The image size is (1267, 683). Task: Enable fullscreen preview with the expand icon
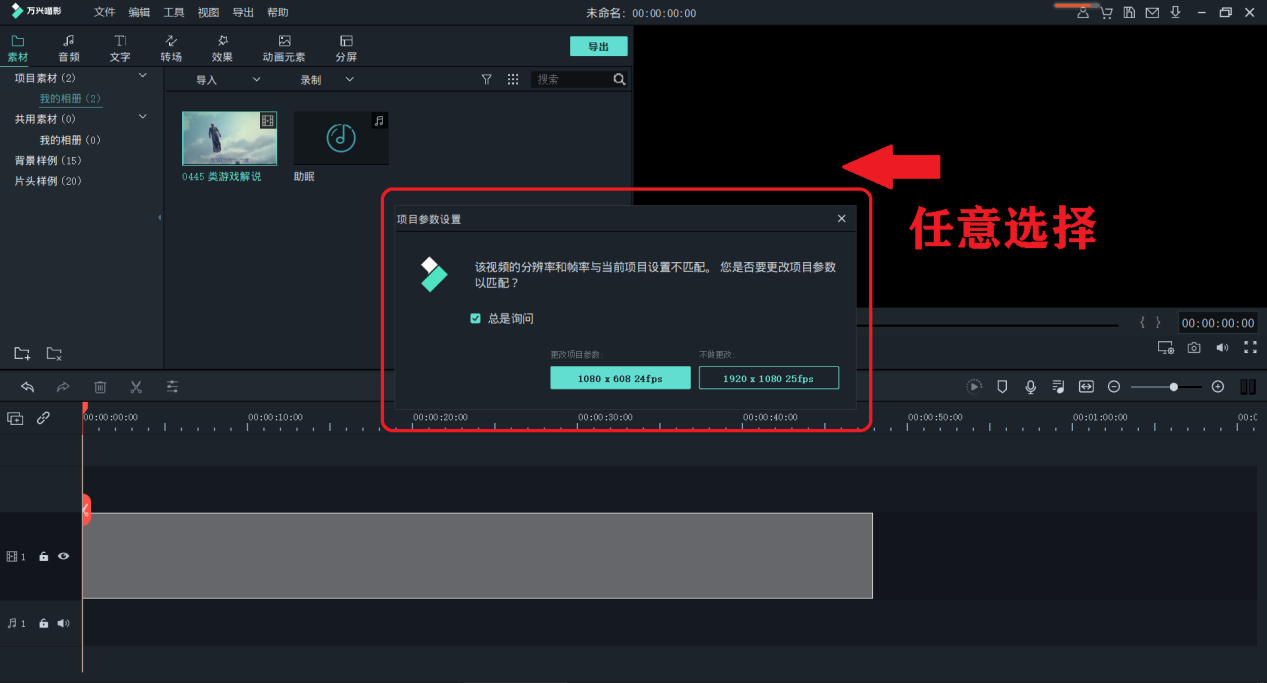1250,347
